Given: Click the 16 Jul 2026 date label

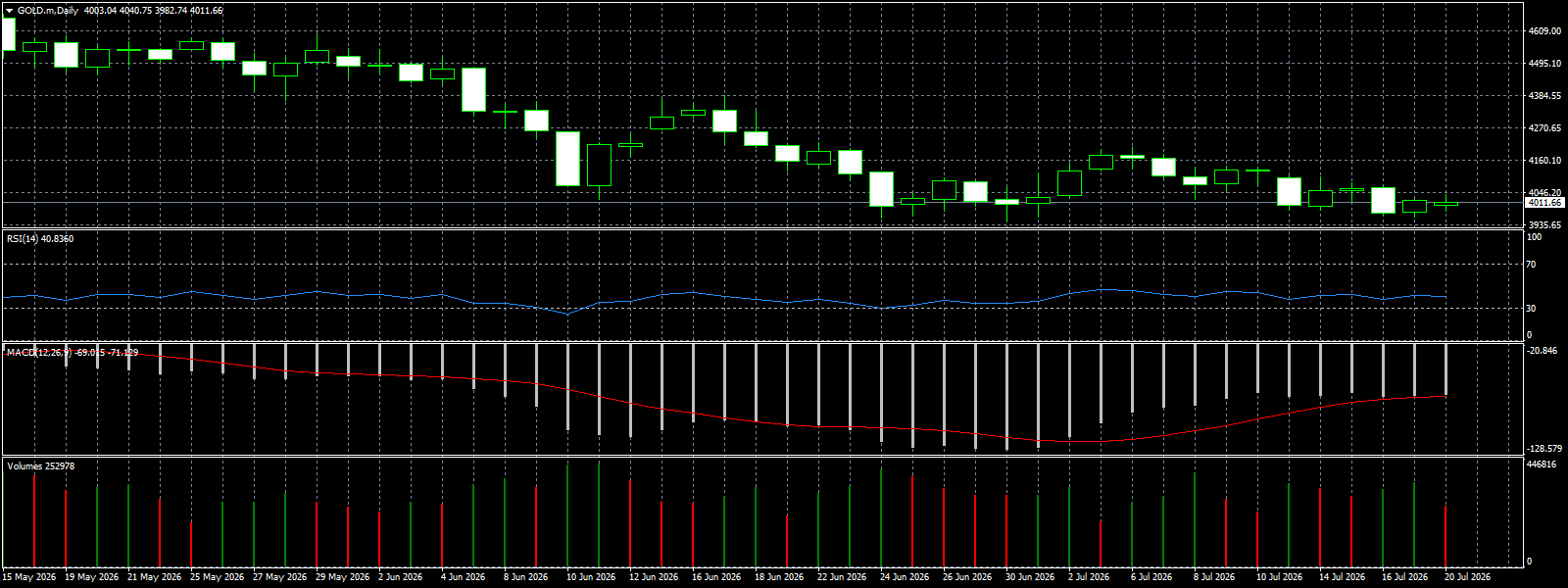Looking at the screenshot, I should 1405,577.
